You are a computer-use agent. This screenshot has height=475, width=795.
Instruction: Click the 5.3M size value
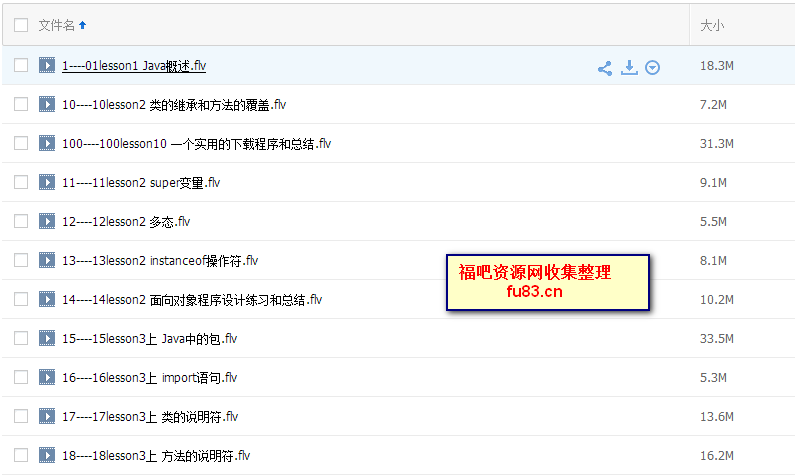713,378
